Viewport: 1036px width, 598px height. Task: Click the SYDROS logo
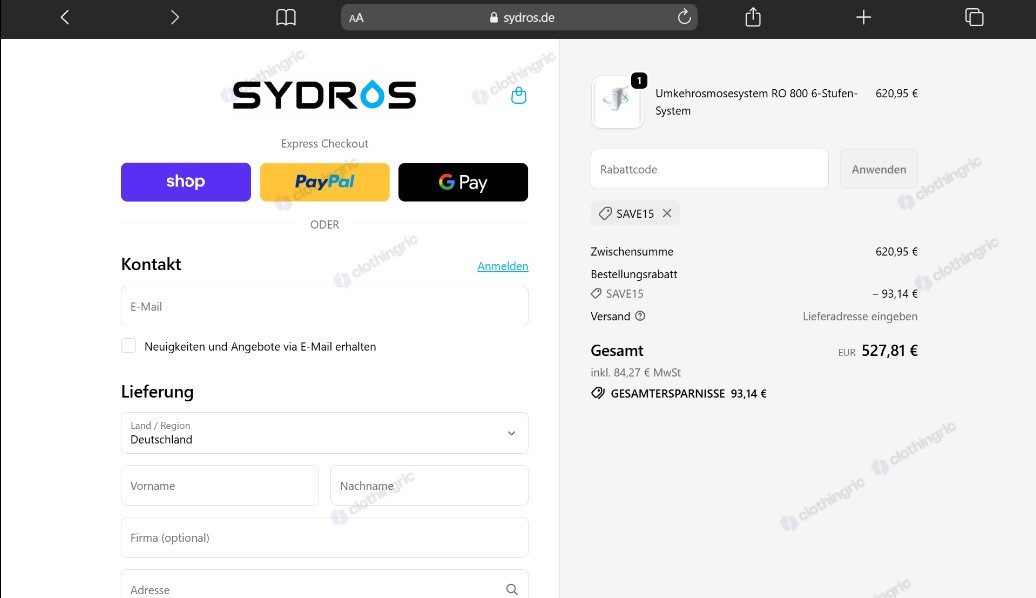[324, 95]
